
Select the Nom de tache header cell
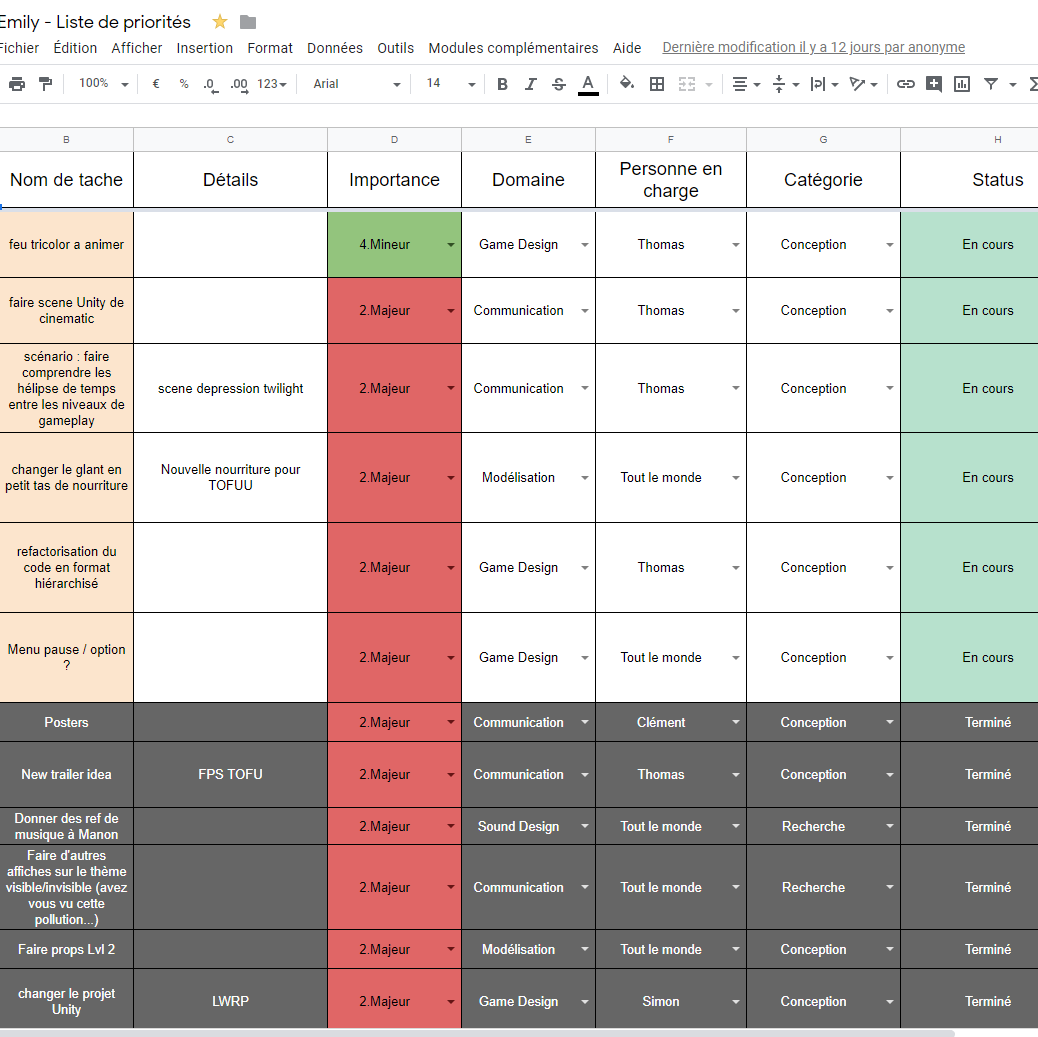click(66, 179)
